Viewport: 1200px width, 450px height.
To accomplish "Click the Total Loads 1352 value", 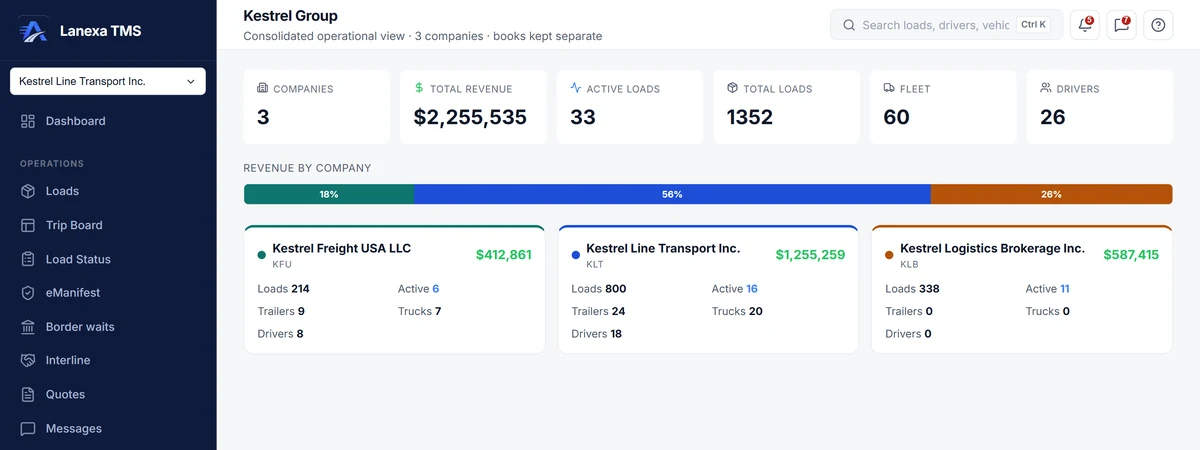I will tap(750, 117).
